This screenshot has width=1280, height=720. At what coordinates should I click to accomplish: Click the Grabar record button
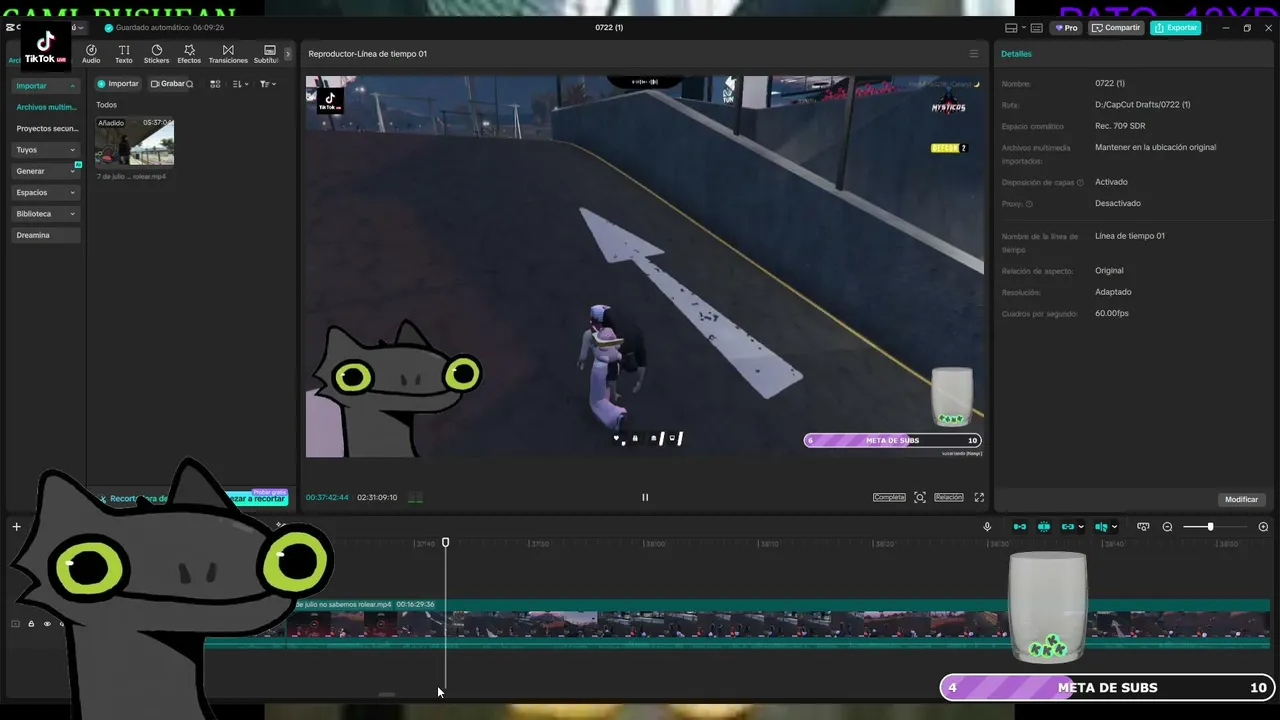click(167, 84)
